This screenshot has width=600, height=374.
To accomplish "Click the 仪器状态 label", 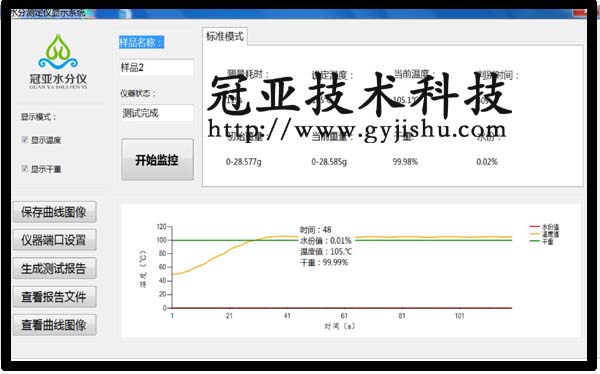I will [138, 93].
